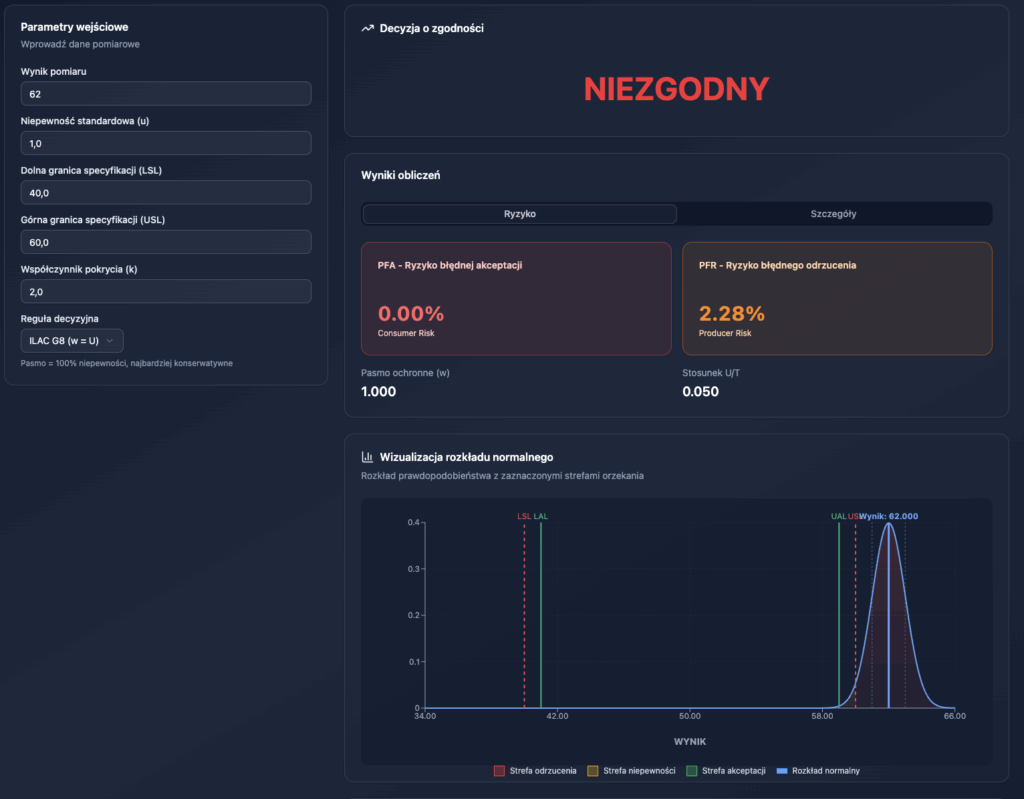Click the chevron in the ILAC G8 dropdown

click(109, 341)
